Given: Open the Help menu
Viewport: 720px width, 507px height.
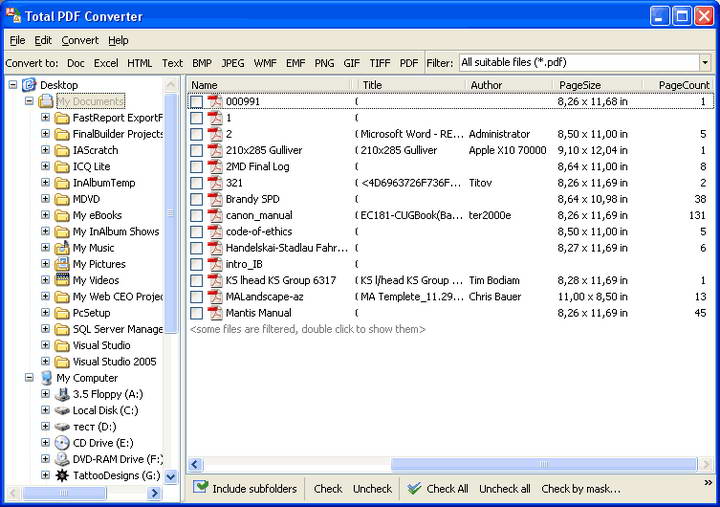Looking at the screenshot, I should (x=118, y=40).
